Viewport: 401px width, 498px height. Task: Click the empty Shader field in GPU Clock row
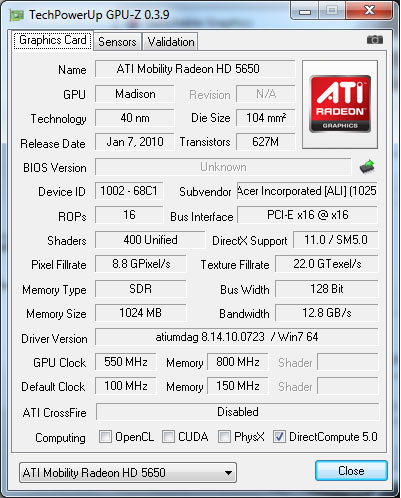pyautogui.click(x=348, y=362)
